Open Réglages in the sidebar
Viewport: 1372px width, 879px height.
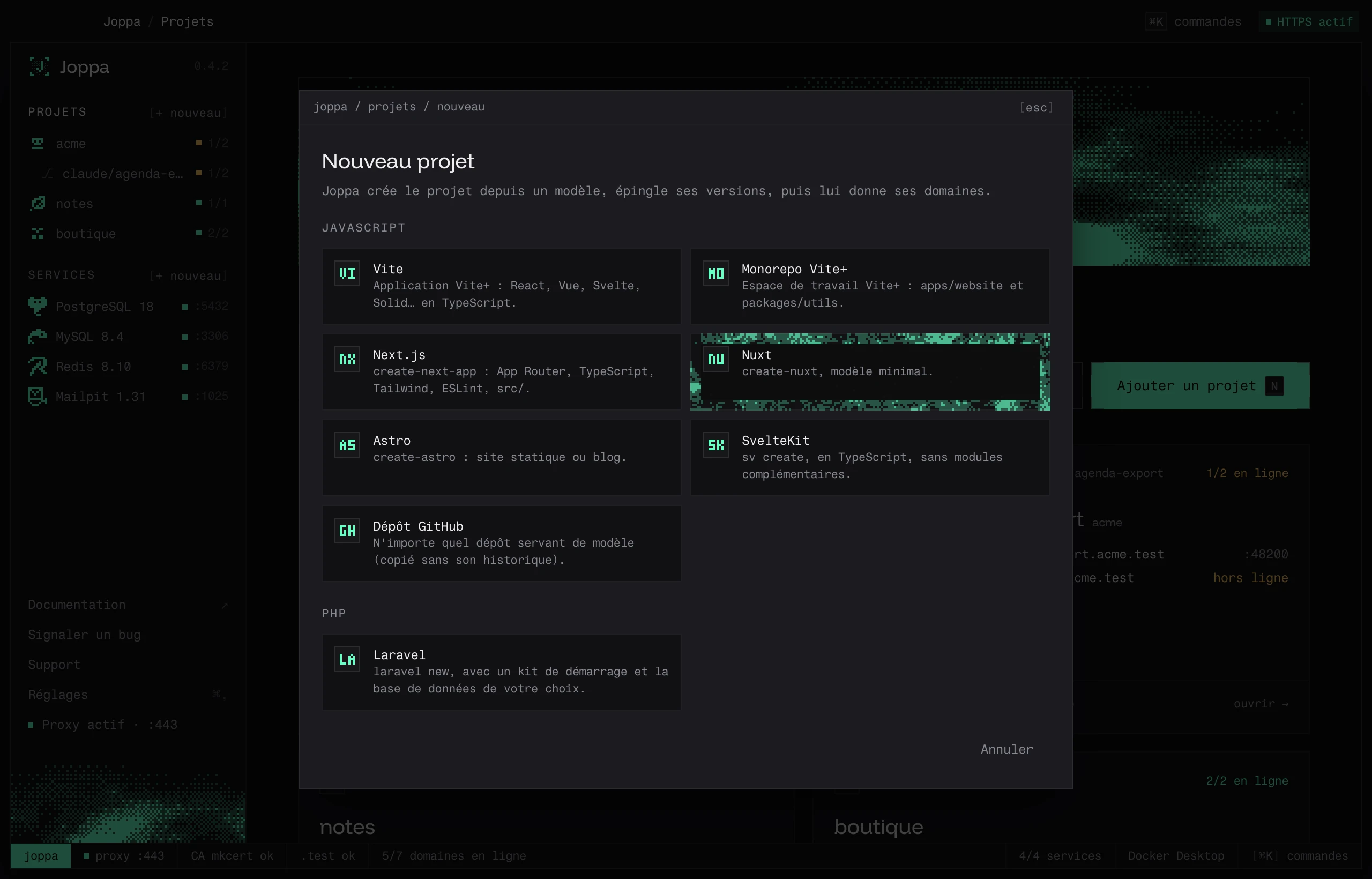coord(128,695)
